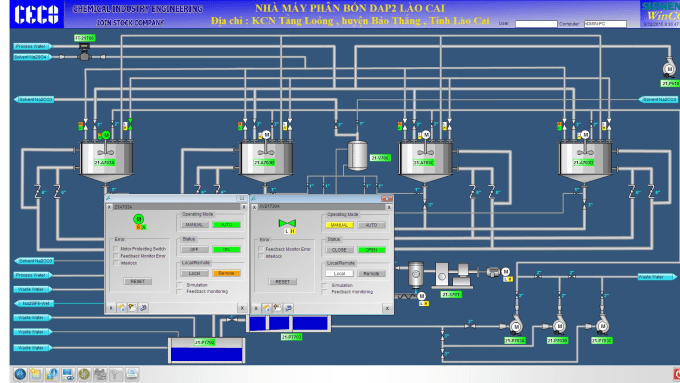Switch the valve to Remote control
The height and width of the screenshot is (383, 680).
point(371,274)
